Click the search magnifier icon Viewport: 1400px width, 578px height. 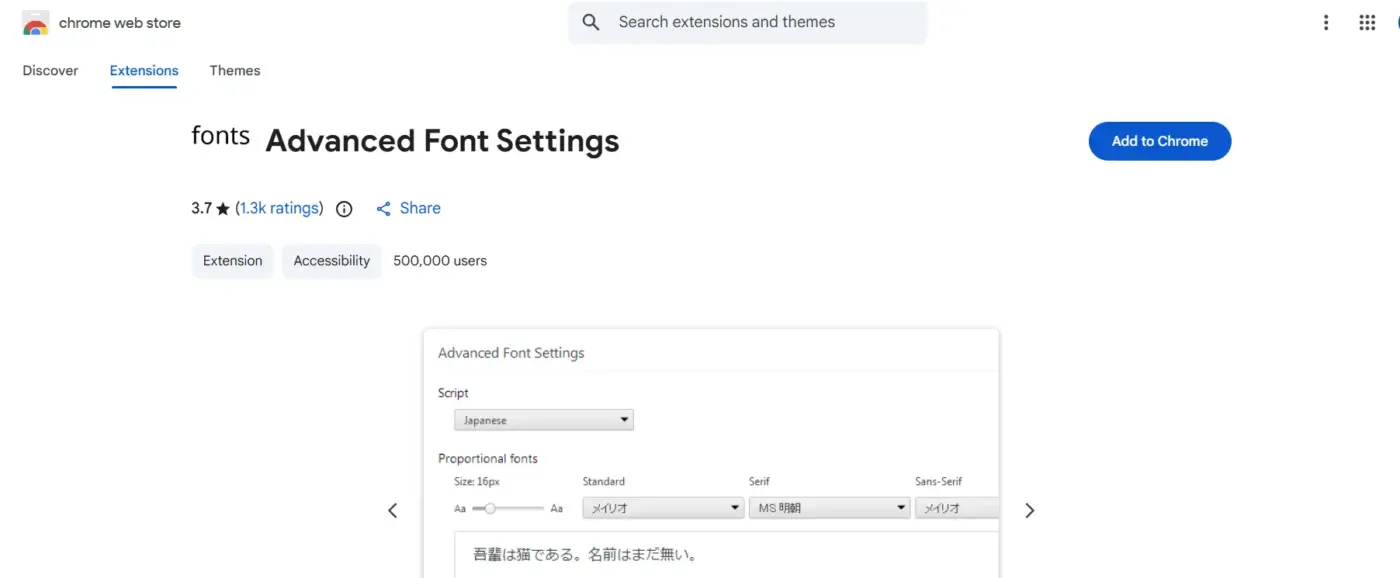click(x=591, y=22)
